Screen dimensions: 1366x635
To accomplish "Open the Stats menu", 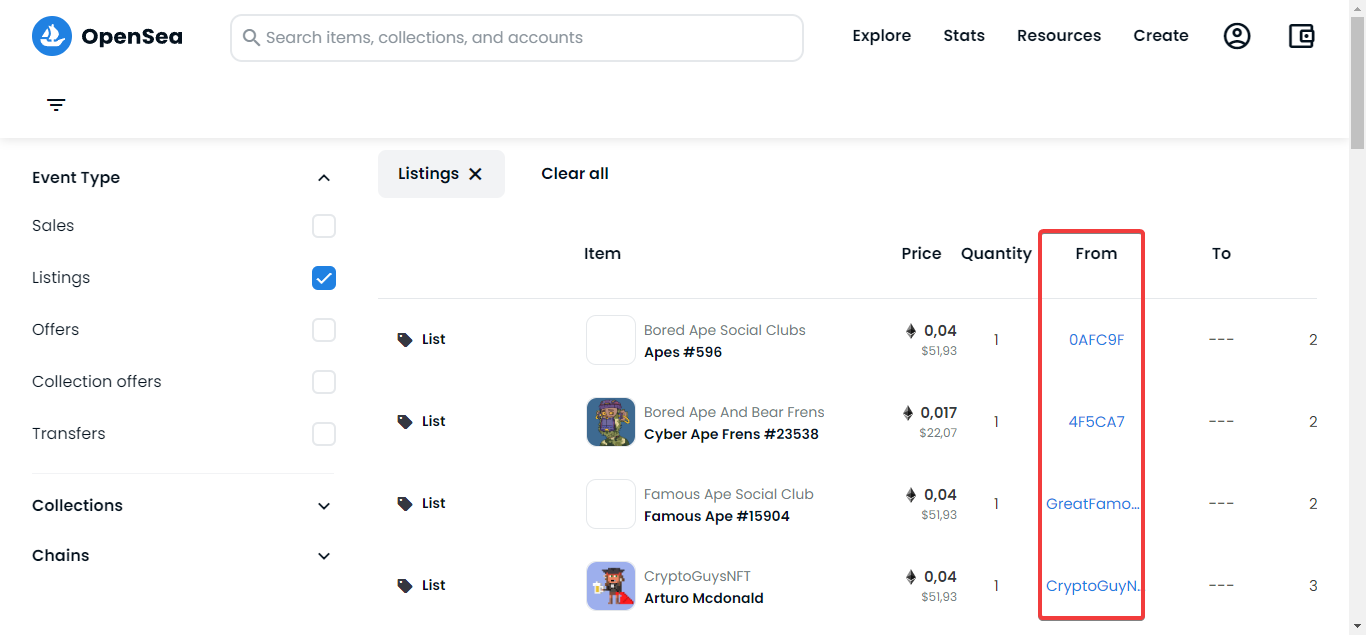I will pyautogui.click(x=964, y=36).
